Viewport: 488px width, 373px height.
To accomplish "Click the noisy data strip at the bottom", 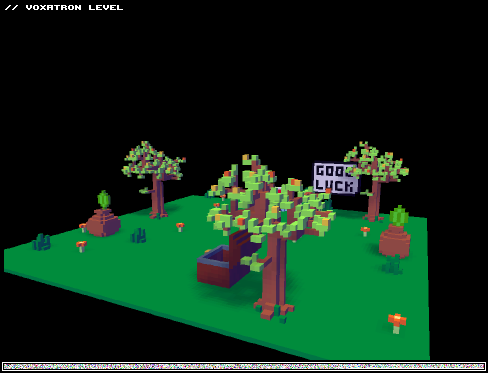I will pyautogui.click(x=244, y=367).
